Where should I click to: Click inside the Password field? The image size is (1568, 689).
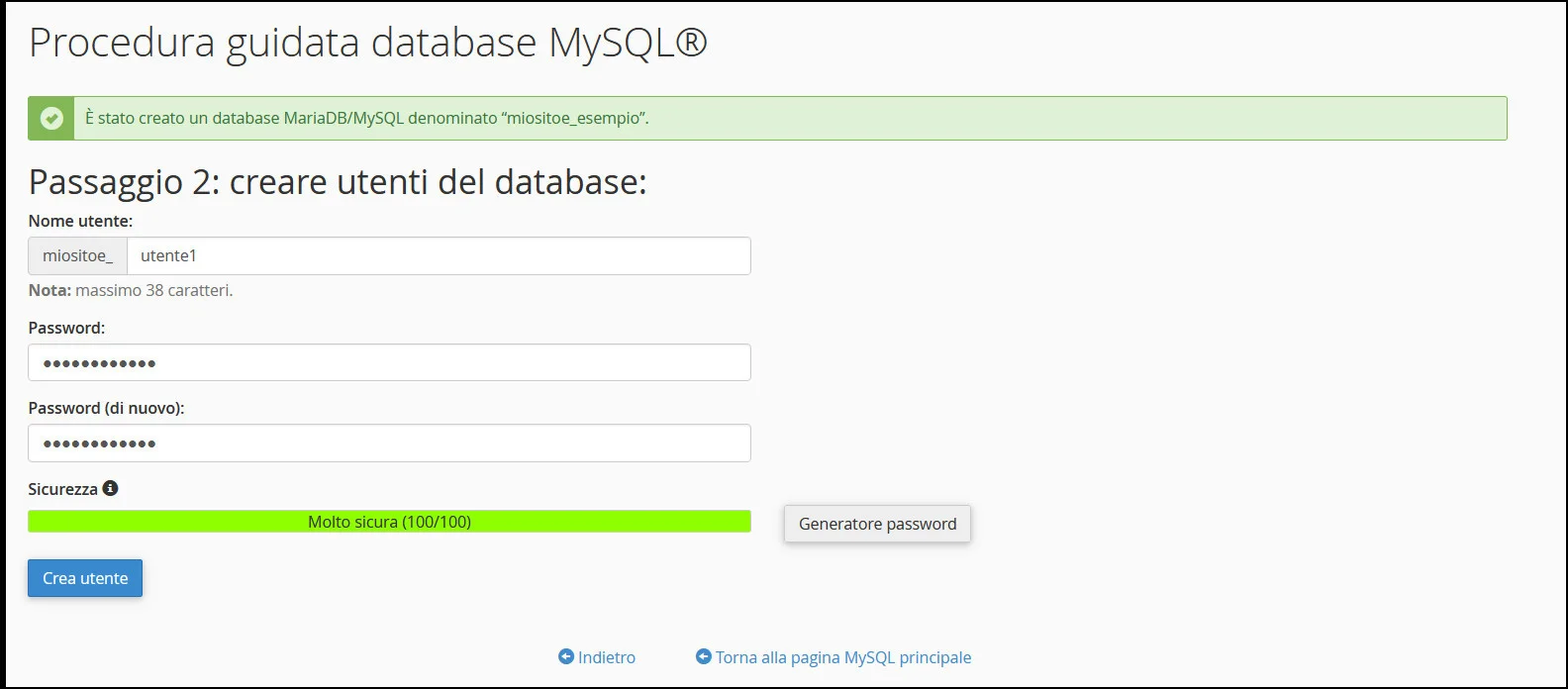389,362
